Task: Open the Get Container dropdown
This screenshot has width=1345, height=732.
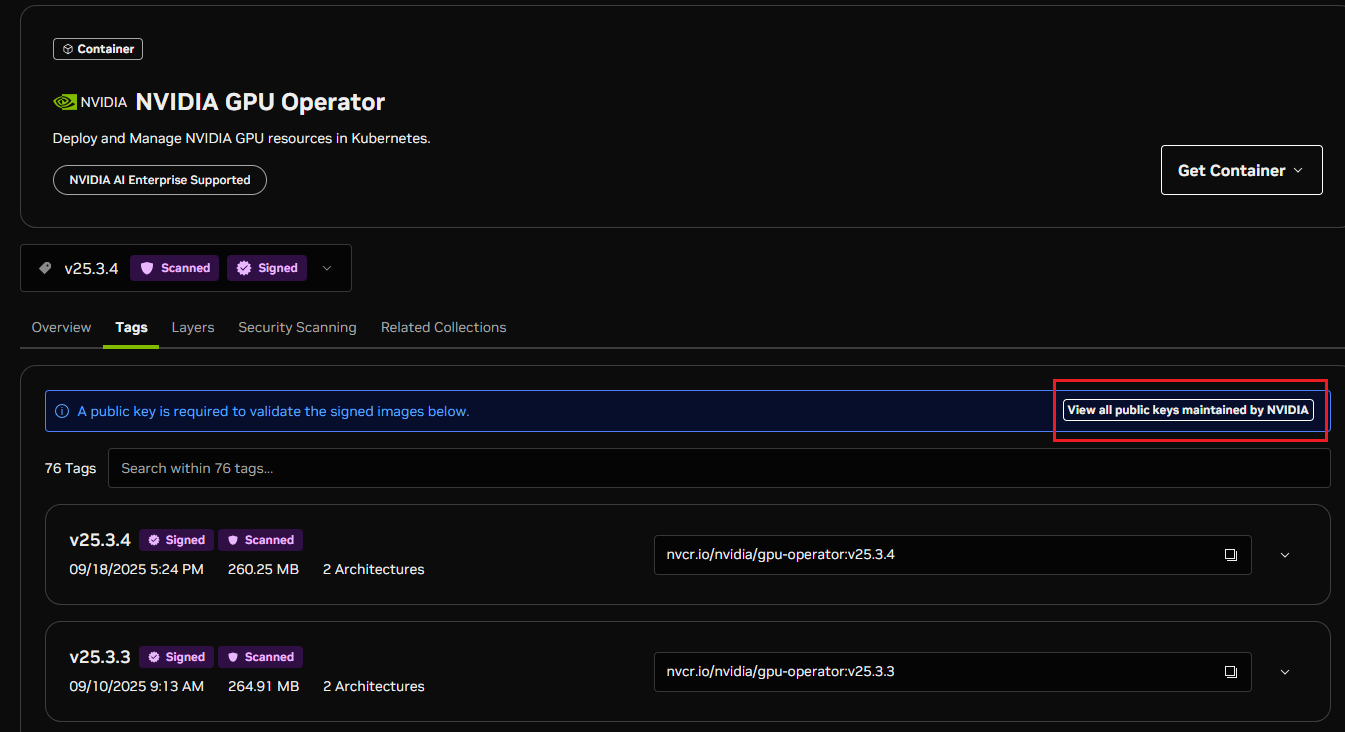Action: pyautogui.click(x=1241, y=170)
